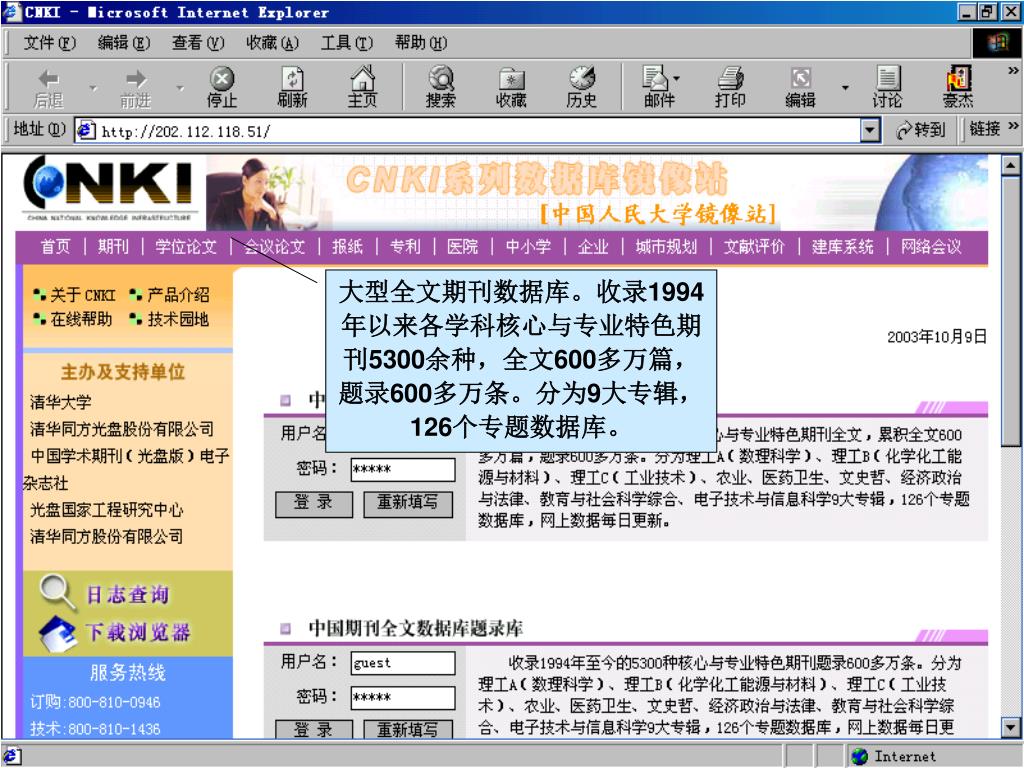
Task: Click the 转到 go icon button
Action: [921, 130]
